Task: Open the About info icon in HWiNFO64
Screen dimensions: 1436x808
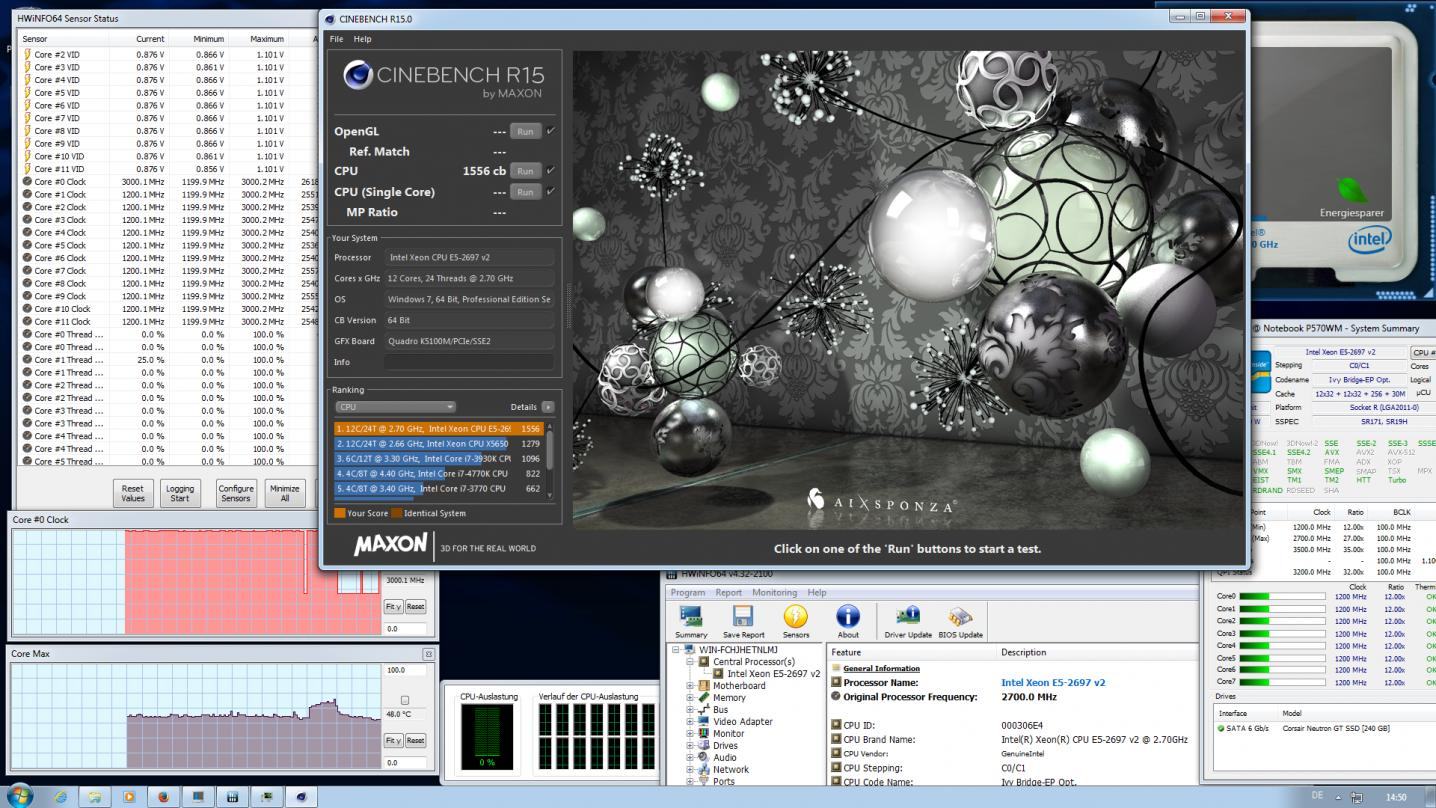Action: tap(848, 617)
